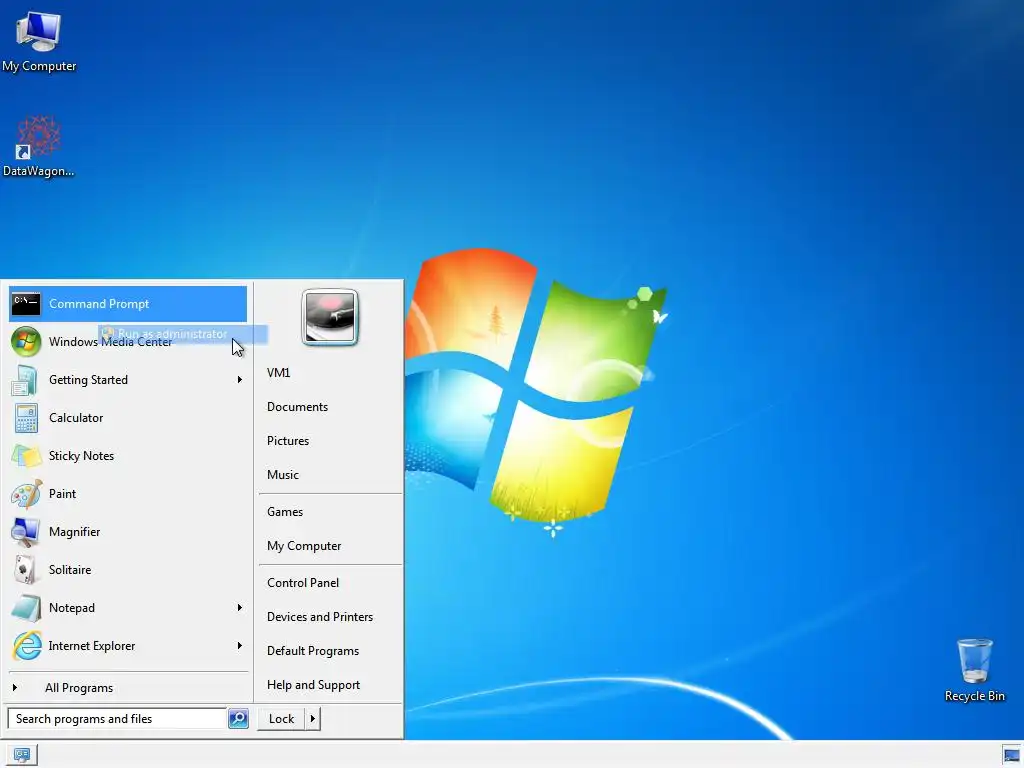
Task: Open Control Panel
Action: click(x=303, y=583)
